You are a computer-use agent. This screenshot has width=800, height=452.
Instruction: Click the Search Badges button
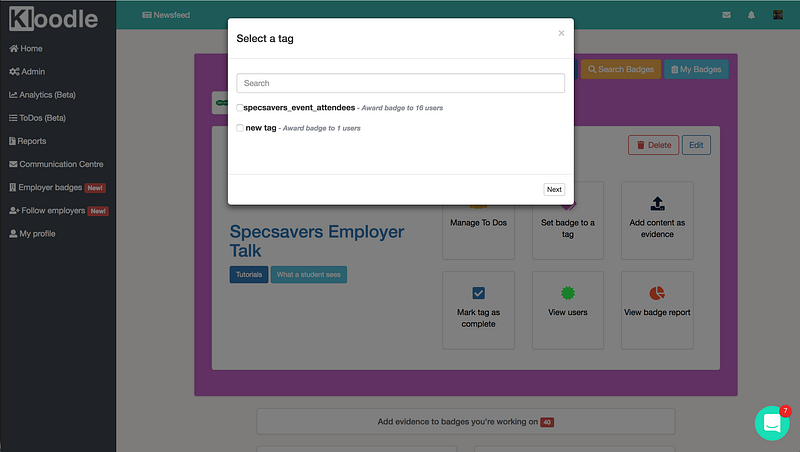click(621, 69)
